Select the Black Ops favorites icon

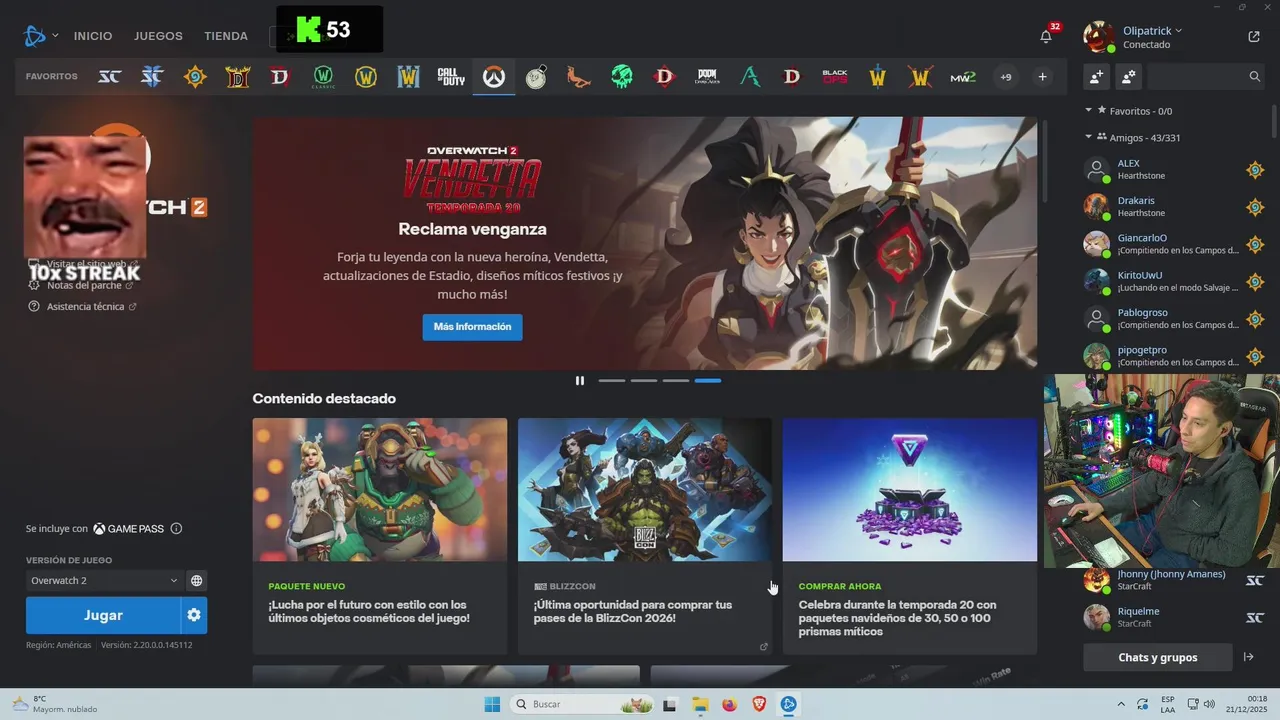pyautogui.click(x=835, y=77)
